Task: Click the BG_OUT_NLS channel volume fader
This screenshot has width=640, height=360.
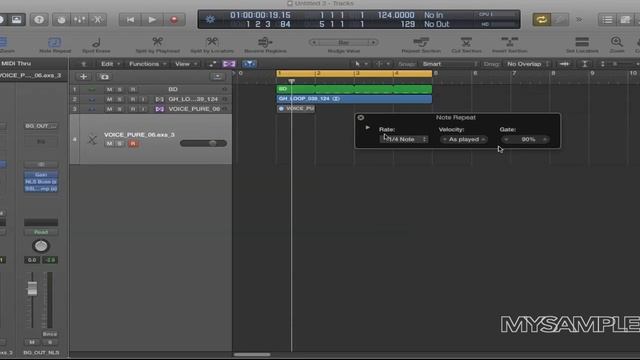Action: point(32,288)
